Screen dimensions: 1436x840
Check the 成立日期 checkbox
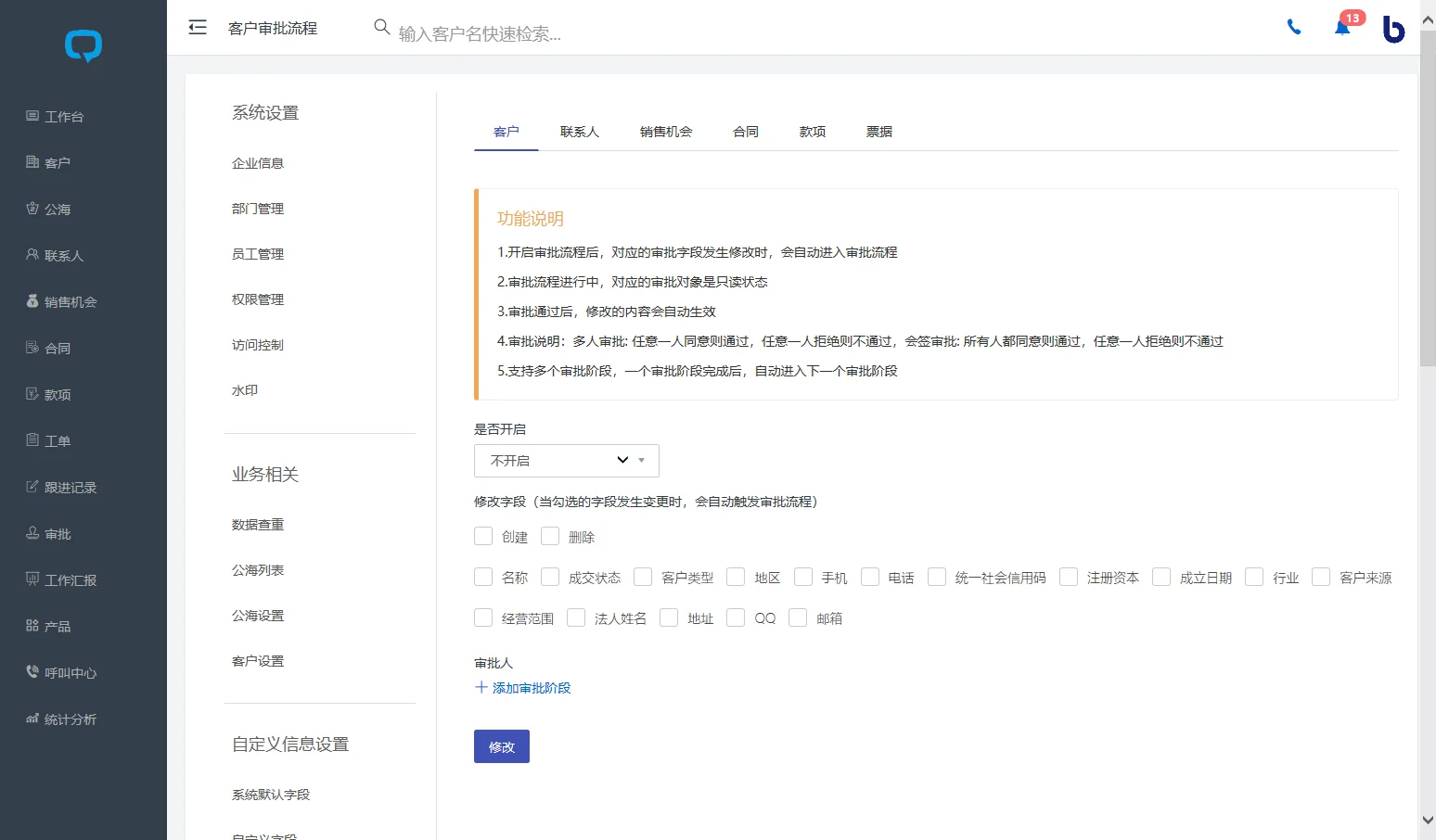pos(1161,577)
